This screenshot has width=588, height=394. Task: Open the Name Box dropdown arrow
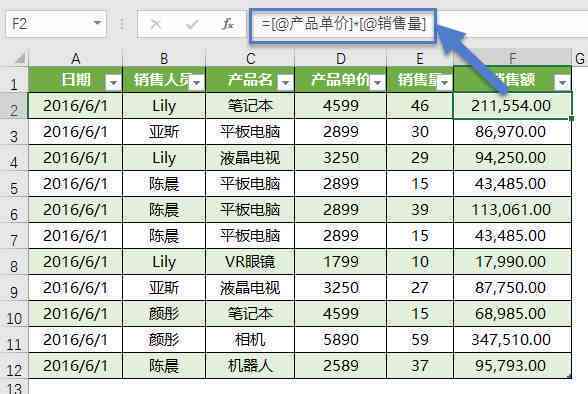point(97,23)
